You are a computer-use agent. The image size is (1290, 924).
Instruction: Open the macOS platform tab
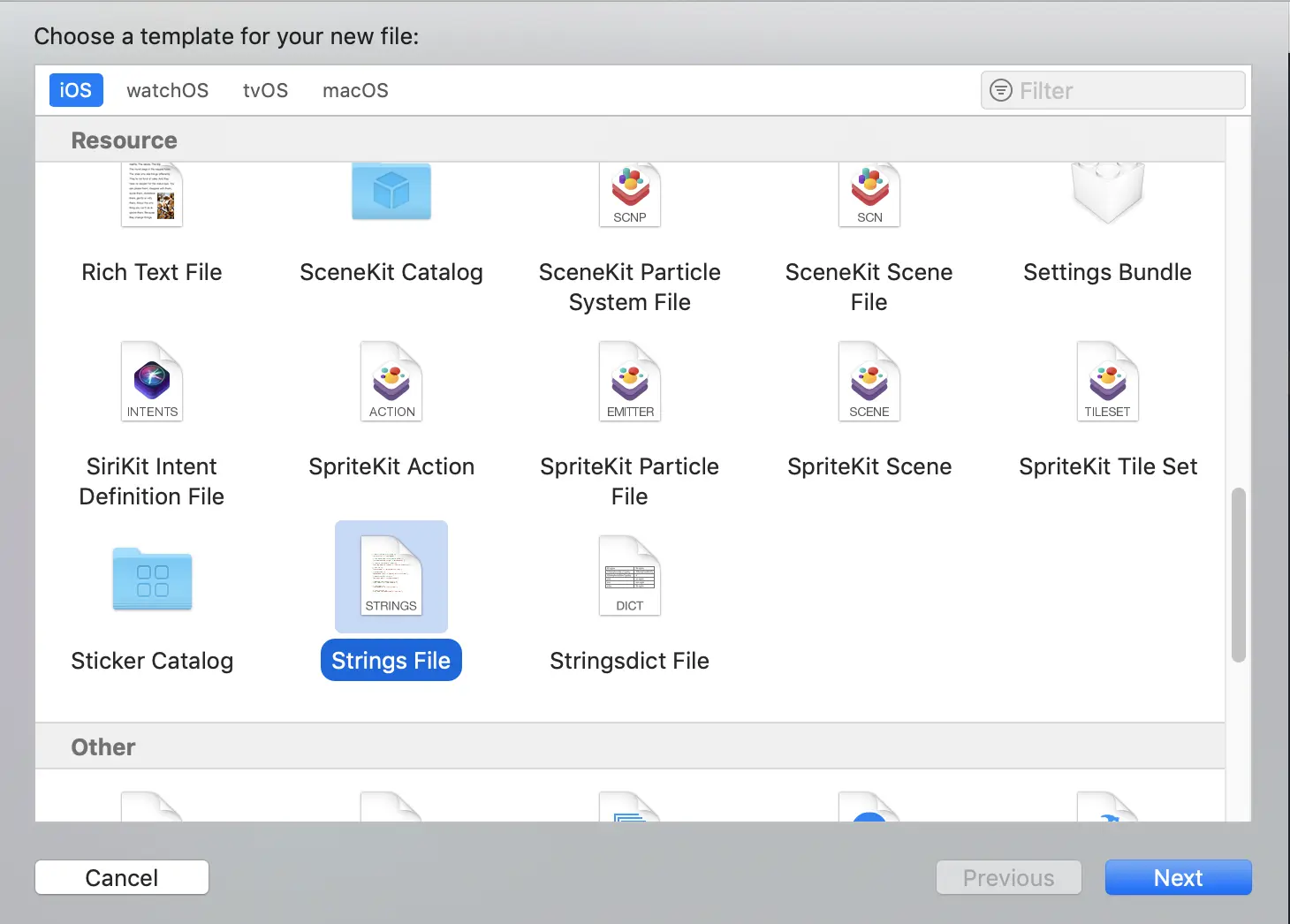click(x=355, y=90)
